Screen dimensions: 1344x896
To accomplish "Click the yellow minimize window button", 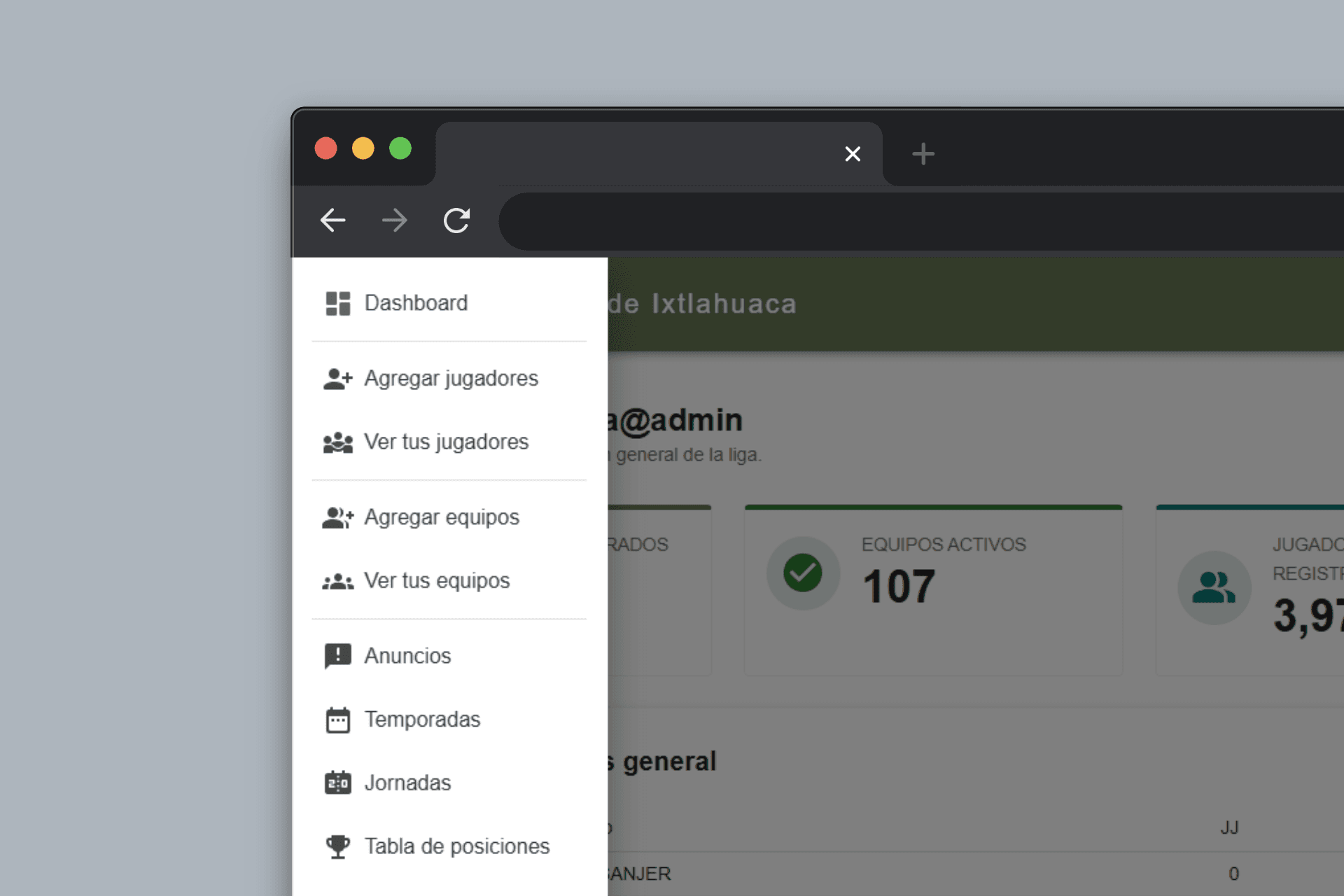I will click(363, 148).
